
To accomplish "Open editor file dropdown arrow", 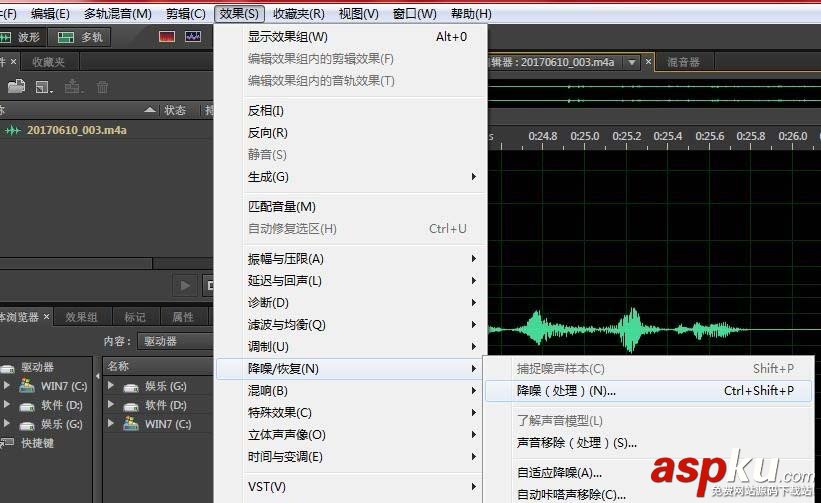I will coord(632,62).
